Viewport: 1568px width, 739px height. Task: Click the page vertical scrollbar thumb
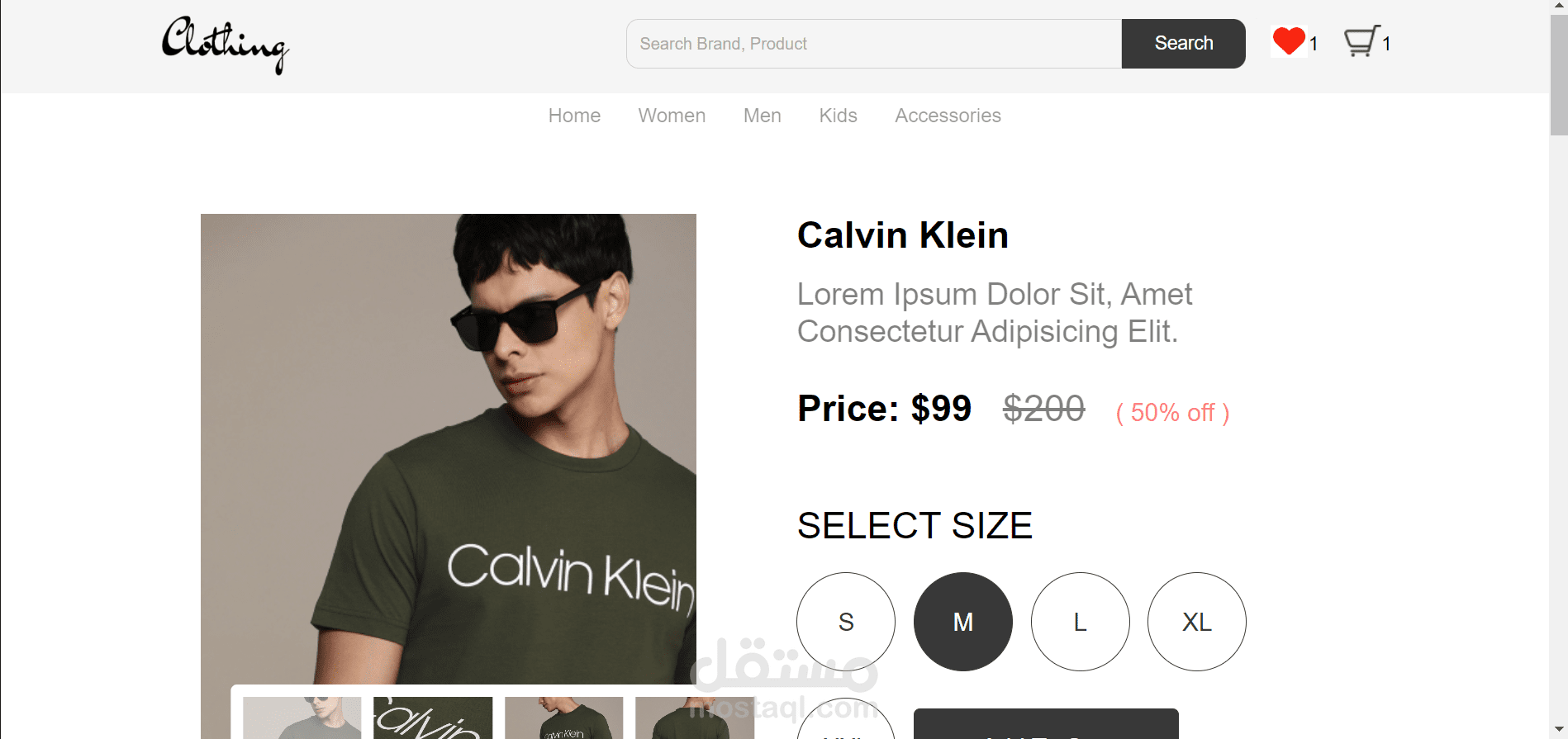1558,74
